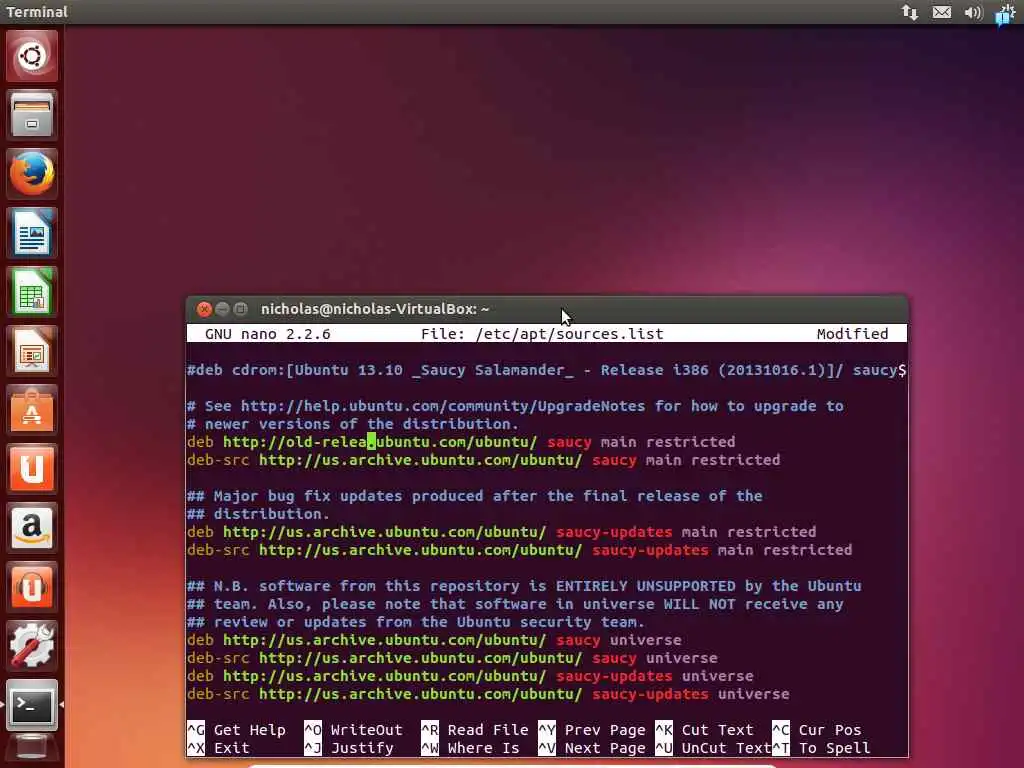This screenshot has width=1024, height=768.
Task: Maximize the terminal window
Action: [240, 309]
